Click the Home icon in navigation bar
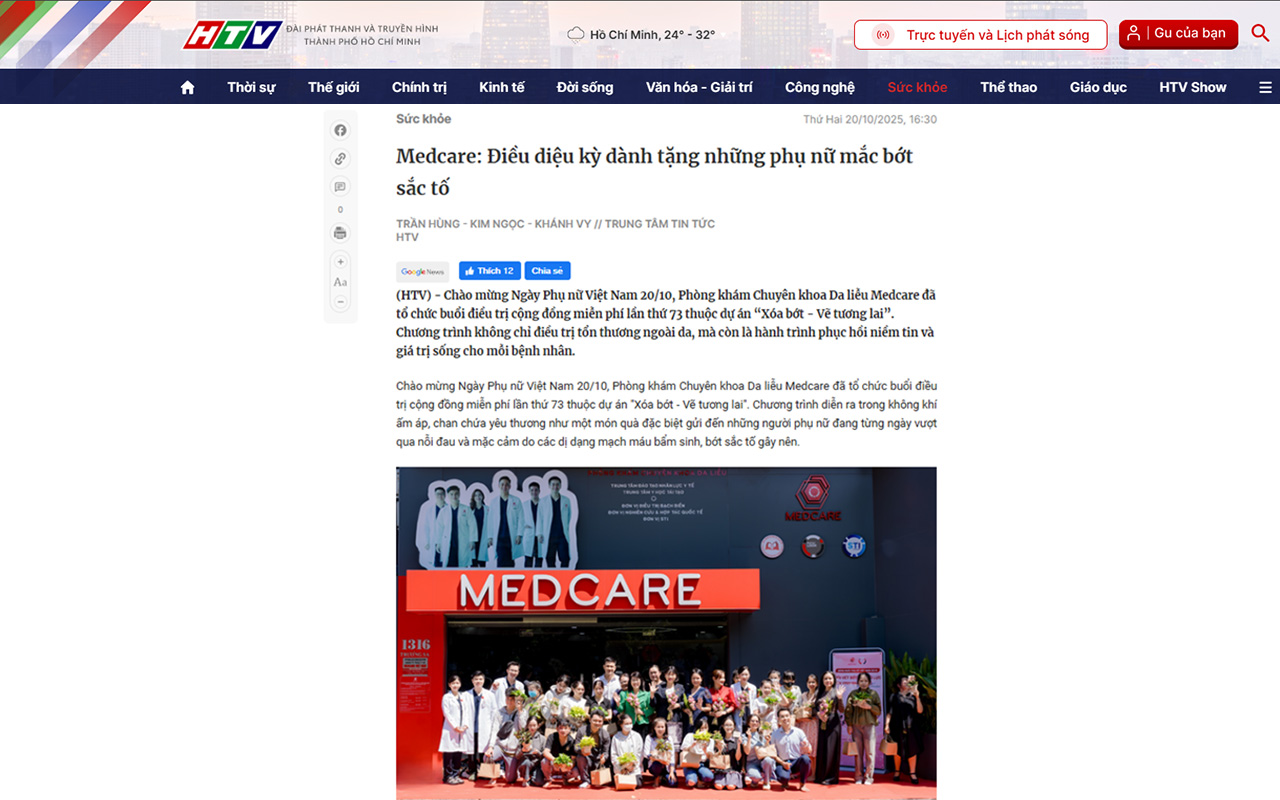Viewport: 1280px width, 800px height. pos(187,87)
